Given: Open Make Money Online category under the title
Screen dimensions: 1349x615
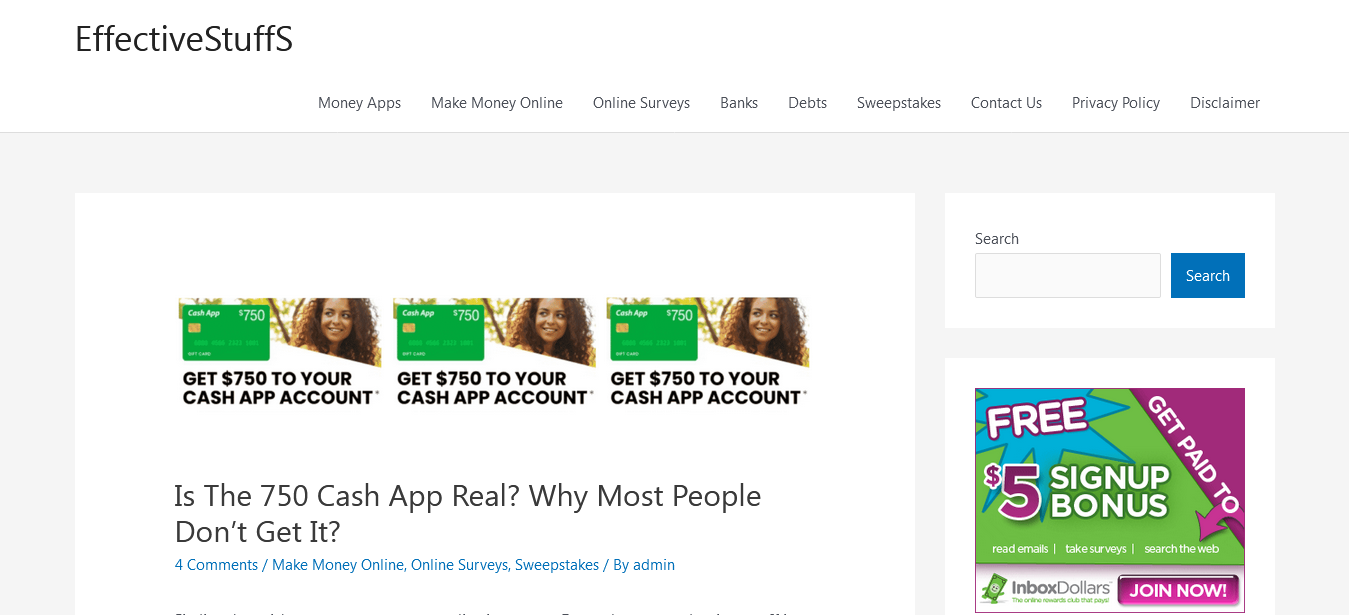Looking at the screenshot, I should [x=338, y=565].
